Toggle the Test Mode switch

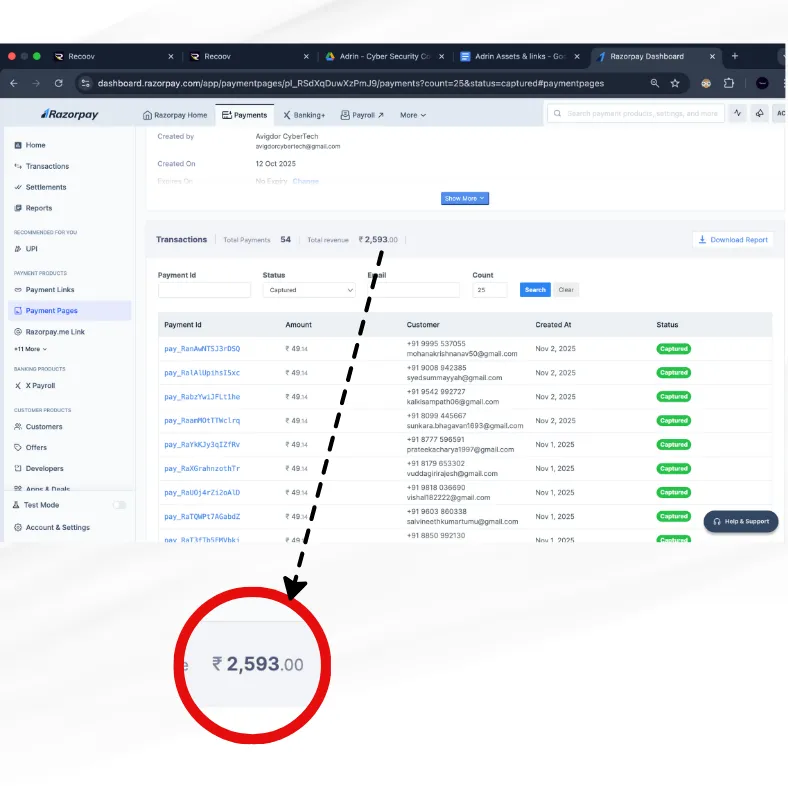tap(120, 505)
